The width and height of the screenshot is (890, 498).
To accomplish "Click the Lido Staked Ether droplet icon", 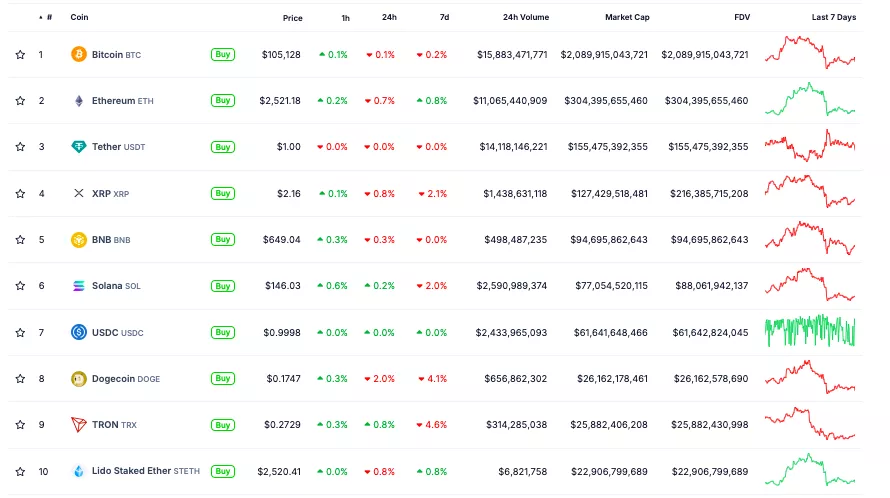I will tap(78, 471).
